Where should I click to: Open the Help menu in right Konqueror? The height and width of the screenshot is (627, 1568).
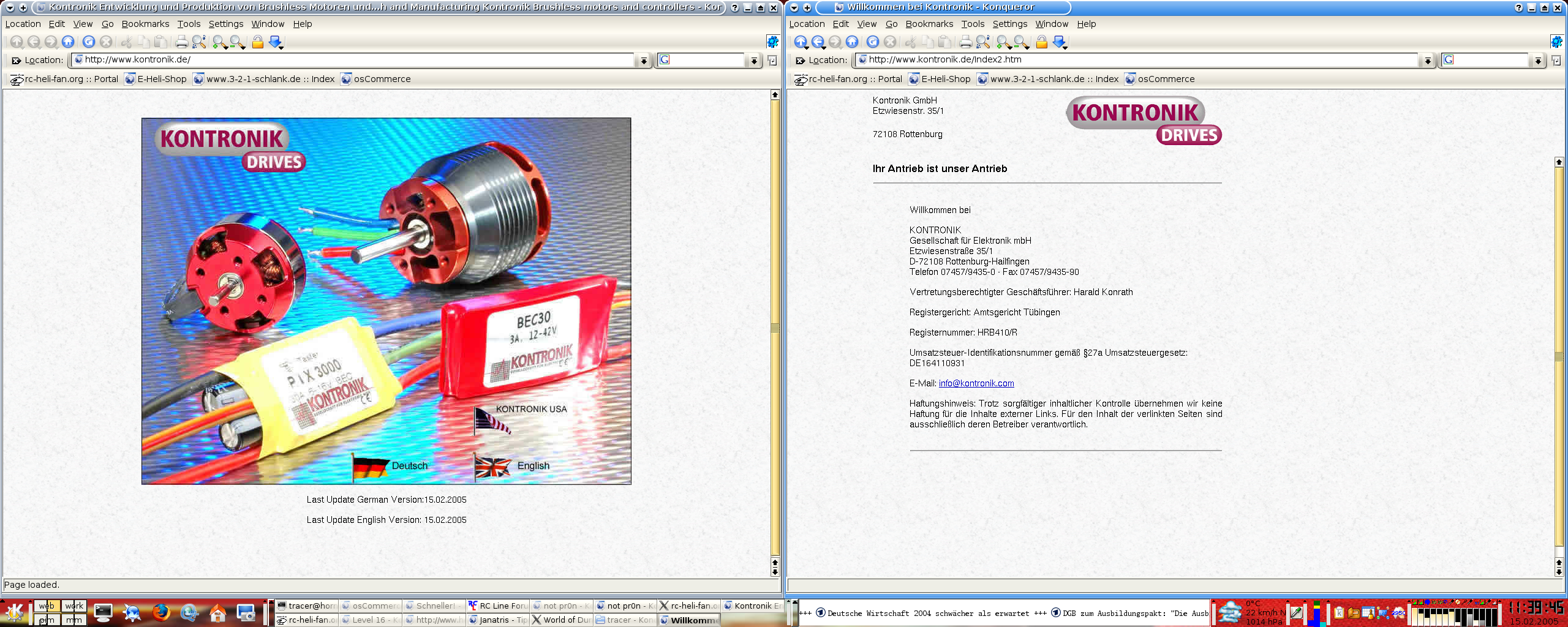tap(1086, 24)
